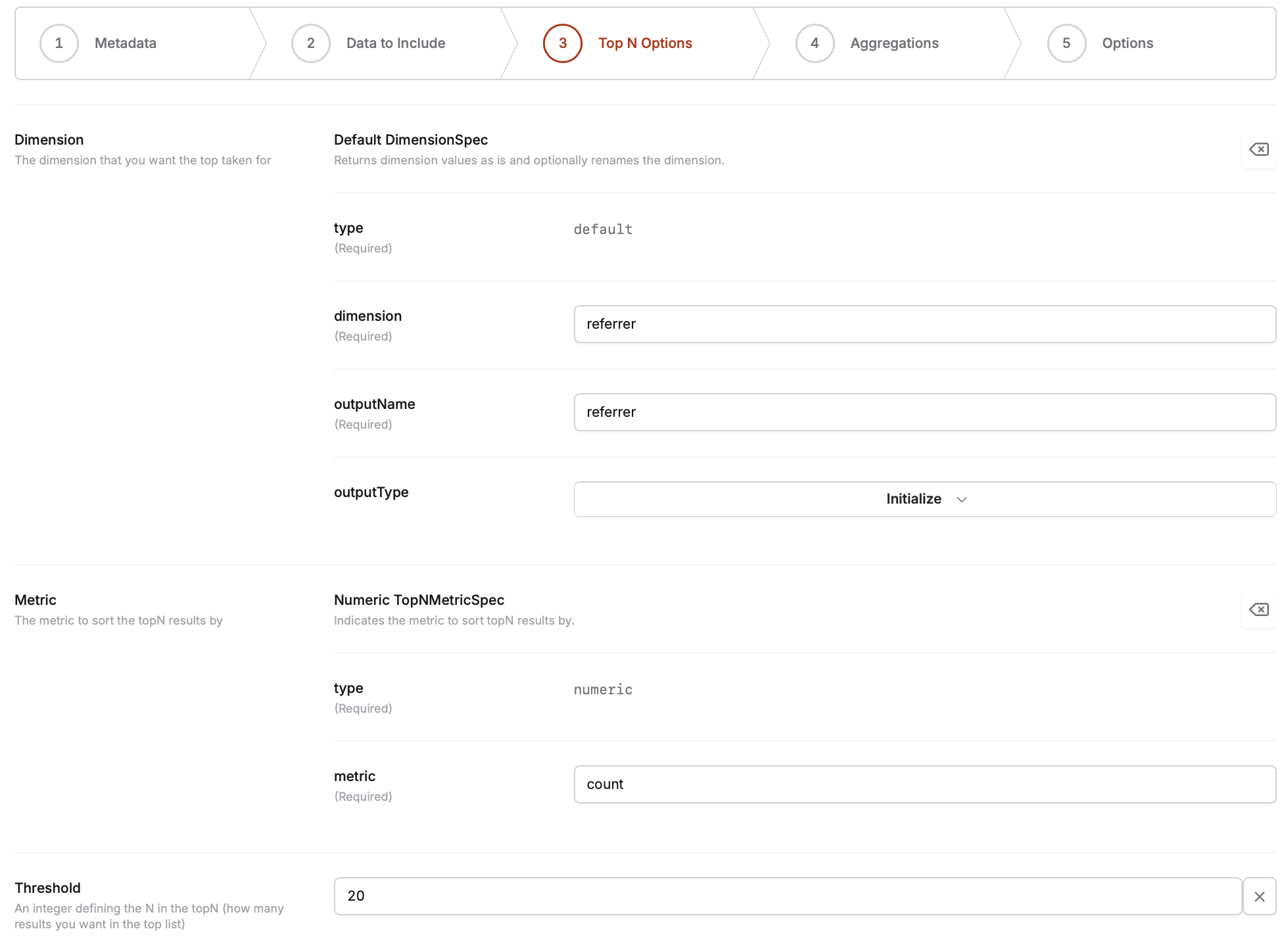Click the metric field containing count
Viewport: 1286px width, 952px height.
tap(924, 784)
